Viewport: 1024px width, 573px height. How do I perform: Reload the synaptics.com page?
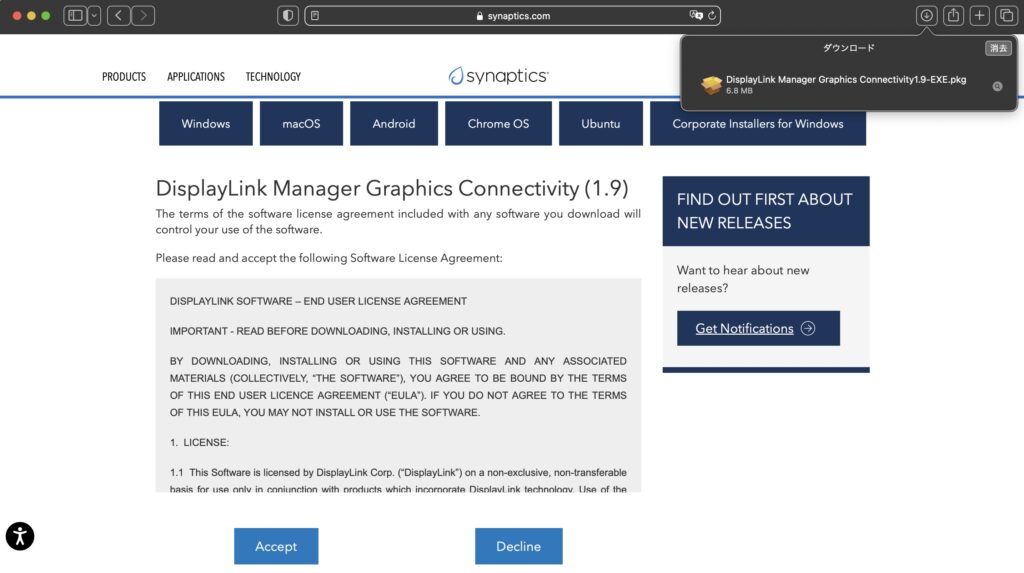pyautogui.click(x=712, y=15)
